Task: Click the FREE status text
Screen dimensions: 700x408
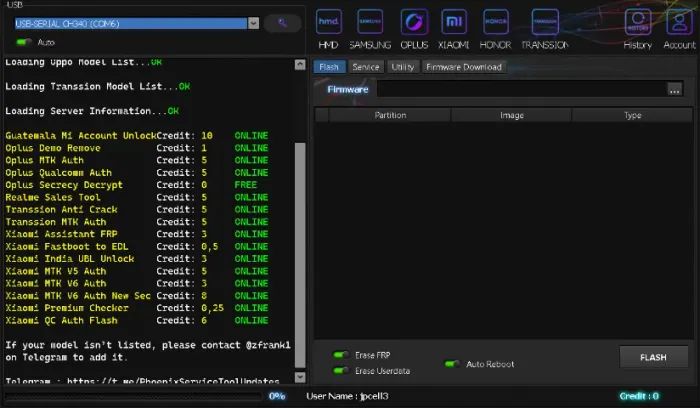Action: (x=246, y=185)
